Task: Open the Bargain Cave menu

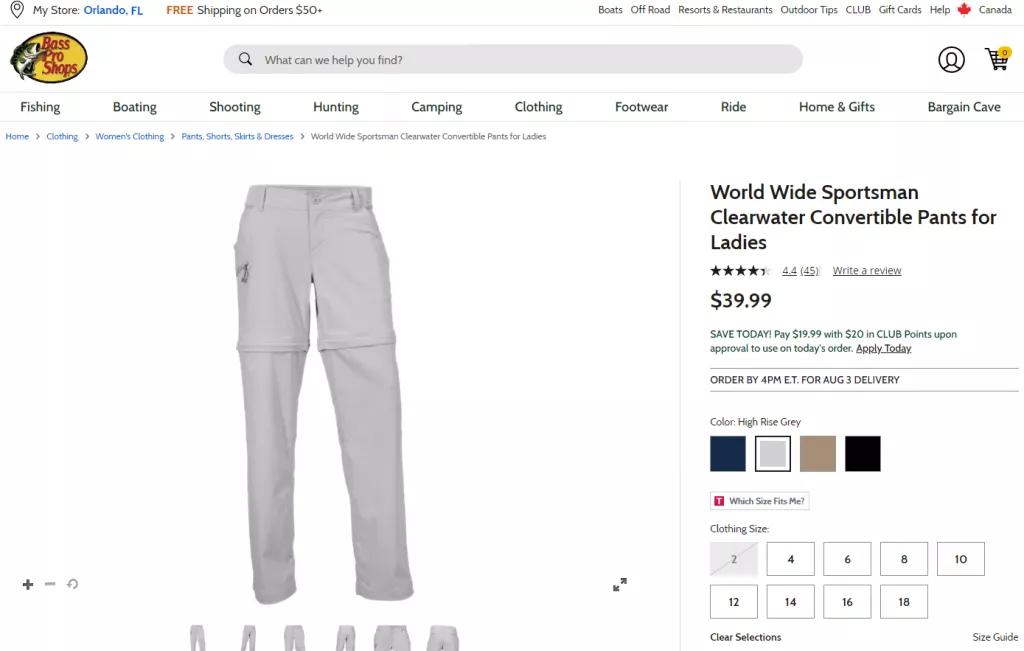Action: 963,107
